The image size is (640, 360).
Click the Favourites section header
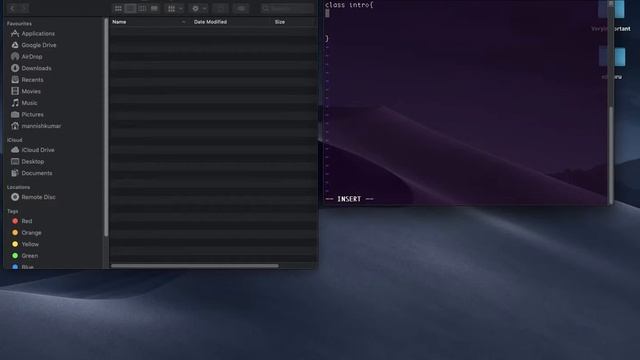click(19, 24)
